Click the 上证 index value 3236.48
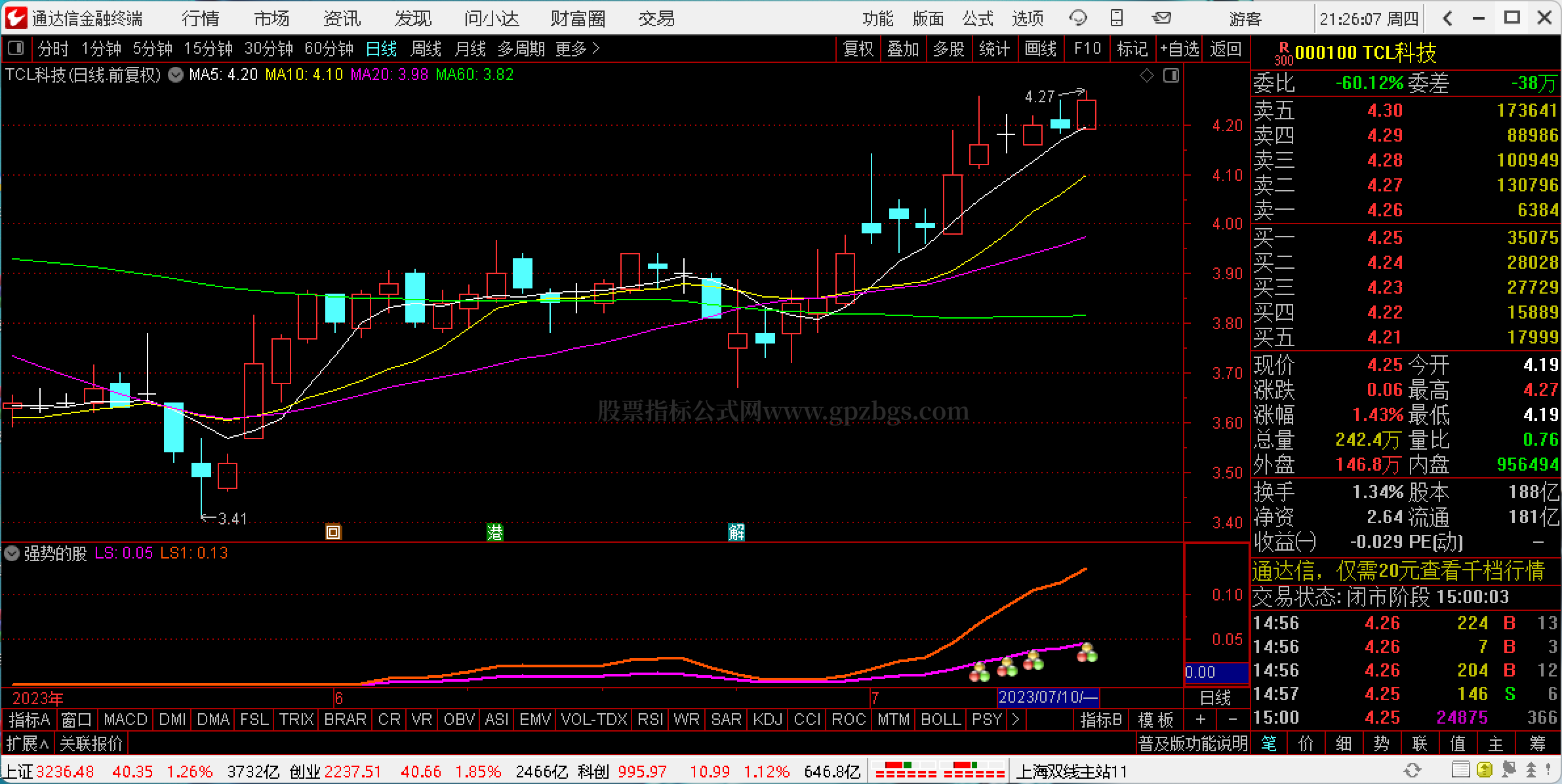 point(65,772)
